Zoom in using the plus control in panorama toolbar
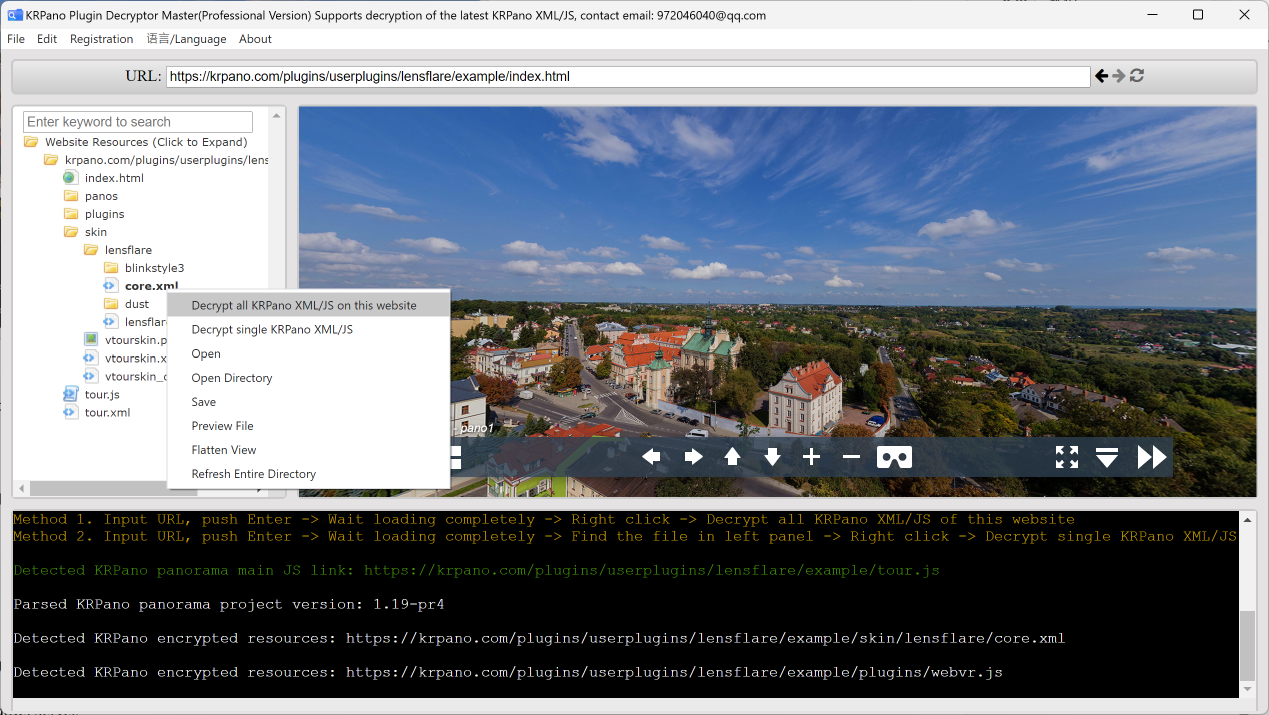 click(x=811, y=456)
